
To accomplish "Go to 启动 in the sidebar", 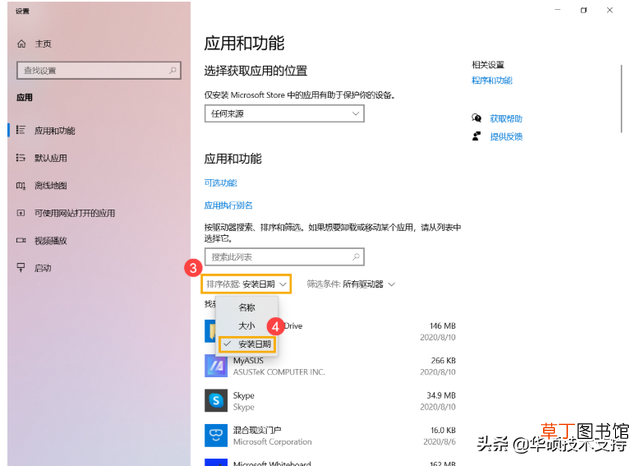I will [43, 268].
